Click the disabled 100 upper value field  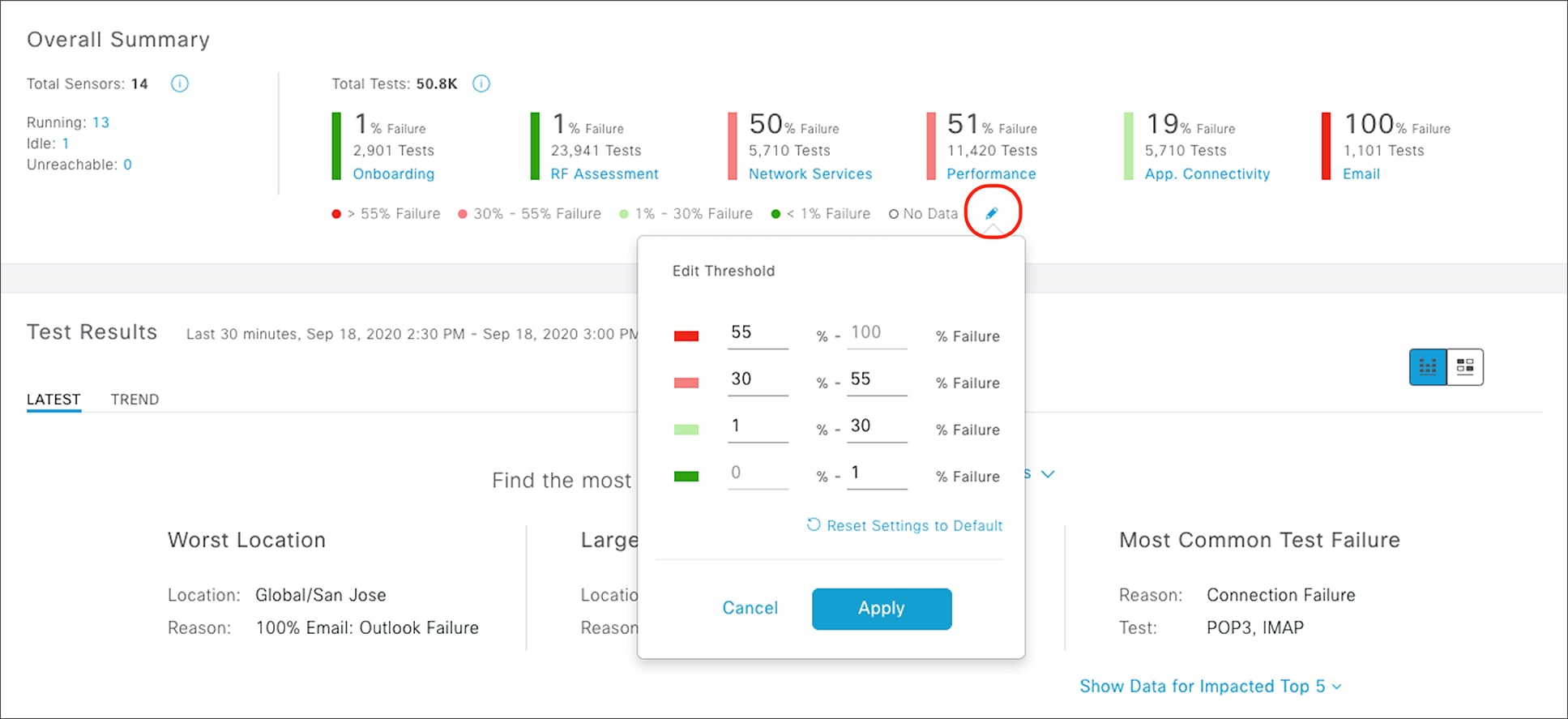[877, 332]
